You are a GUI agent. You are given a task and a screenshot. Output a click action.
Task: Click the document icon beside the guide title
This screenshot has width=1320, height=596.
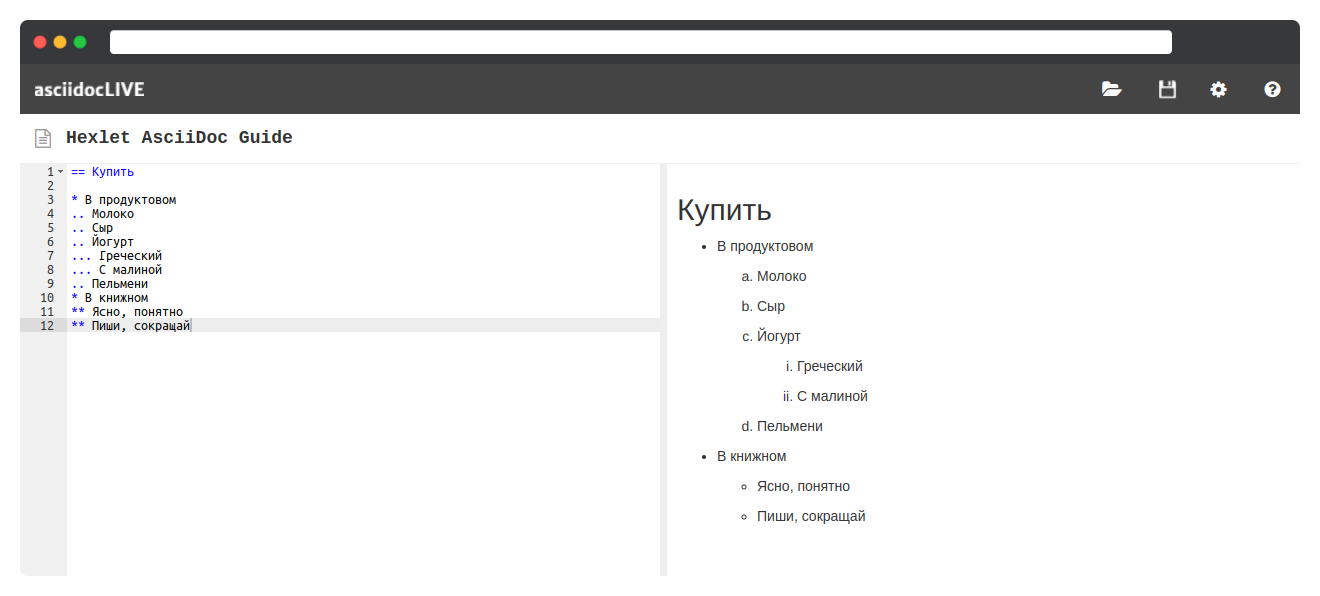[40, 137]
